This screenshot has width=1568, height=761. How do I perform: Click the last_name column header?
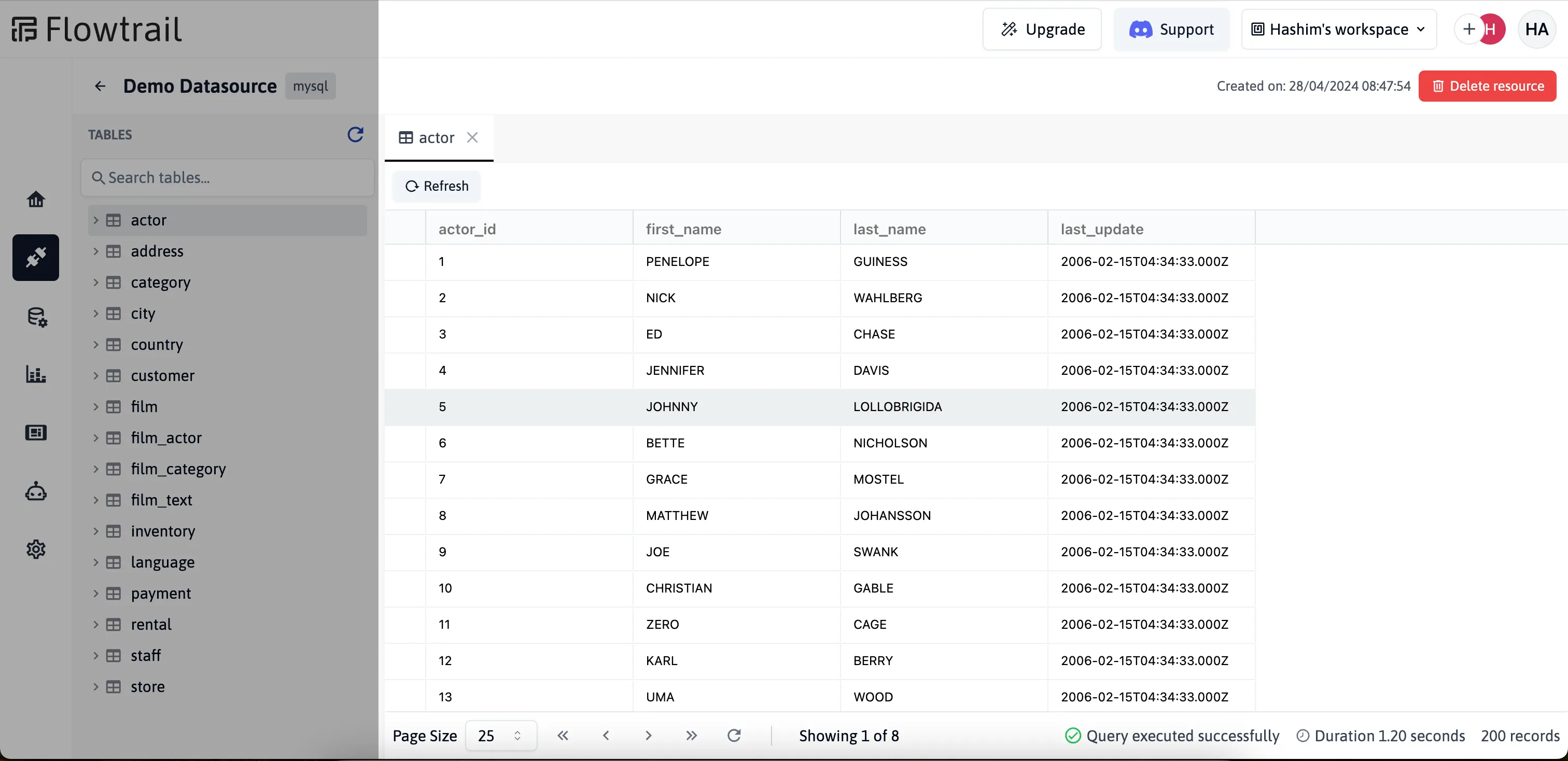point(944,229)
